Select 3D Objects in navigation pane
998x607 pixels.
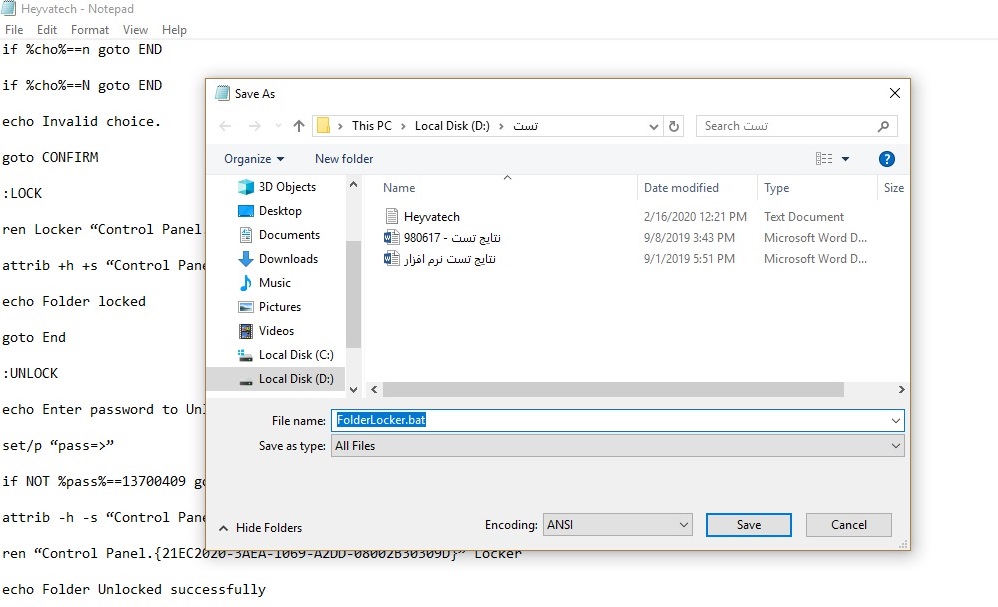276,187
